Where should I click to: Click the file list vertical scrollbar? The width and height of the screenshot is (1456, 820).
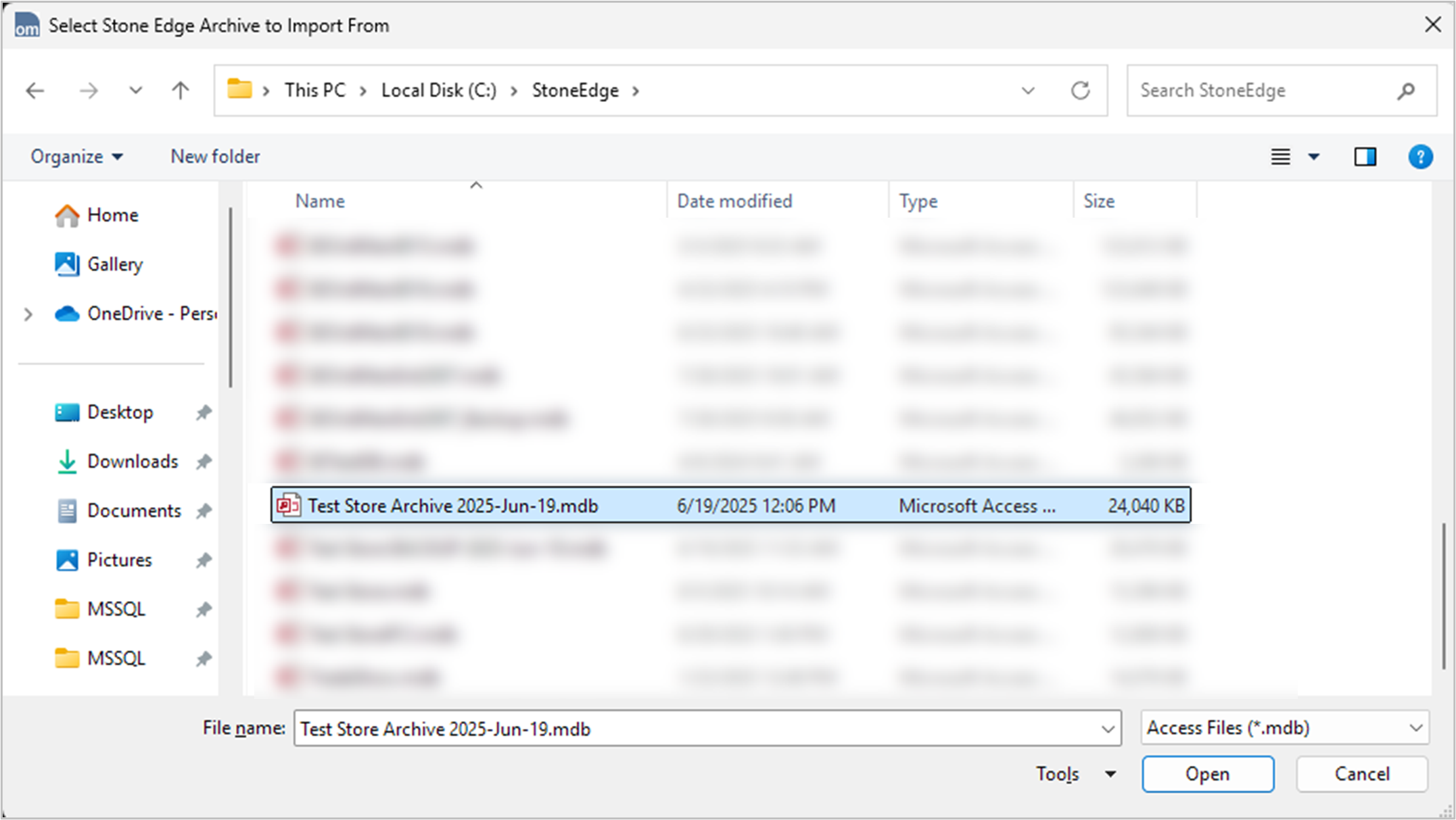coord(1444,595)
